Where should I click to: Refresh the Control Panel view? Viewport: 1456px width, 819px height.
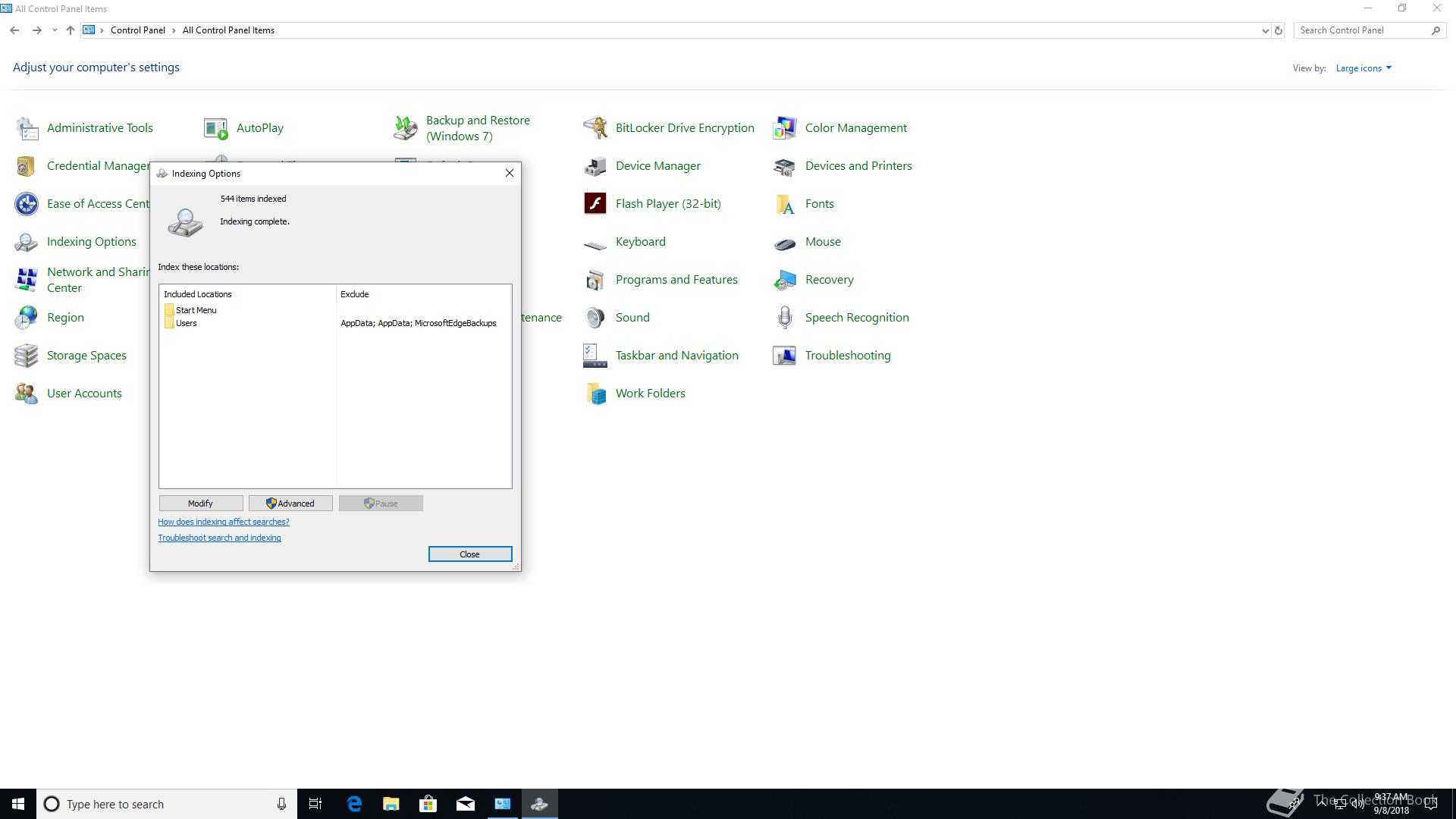point(1279,31)
